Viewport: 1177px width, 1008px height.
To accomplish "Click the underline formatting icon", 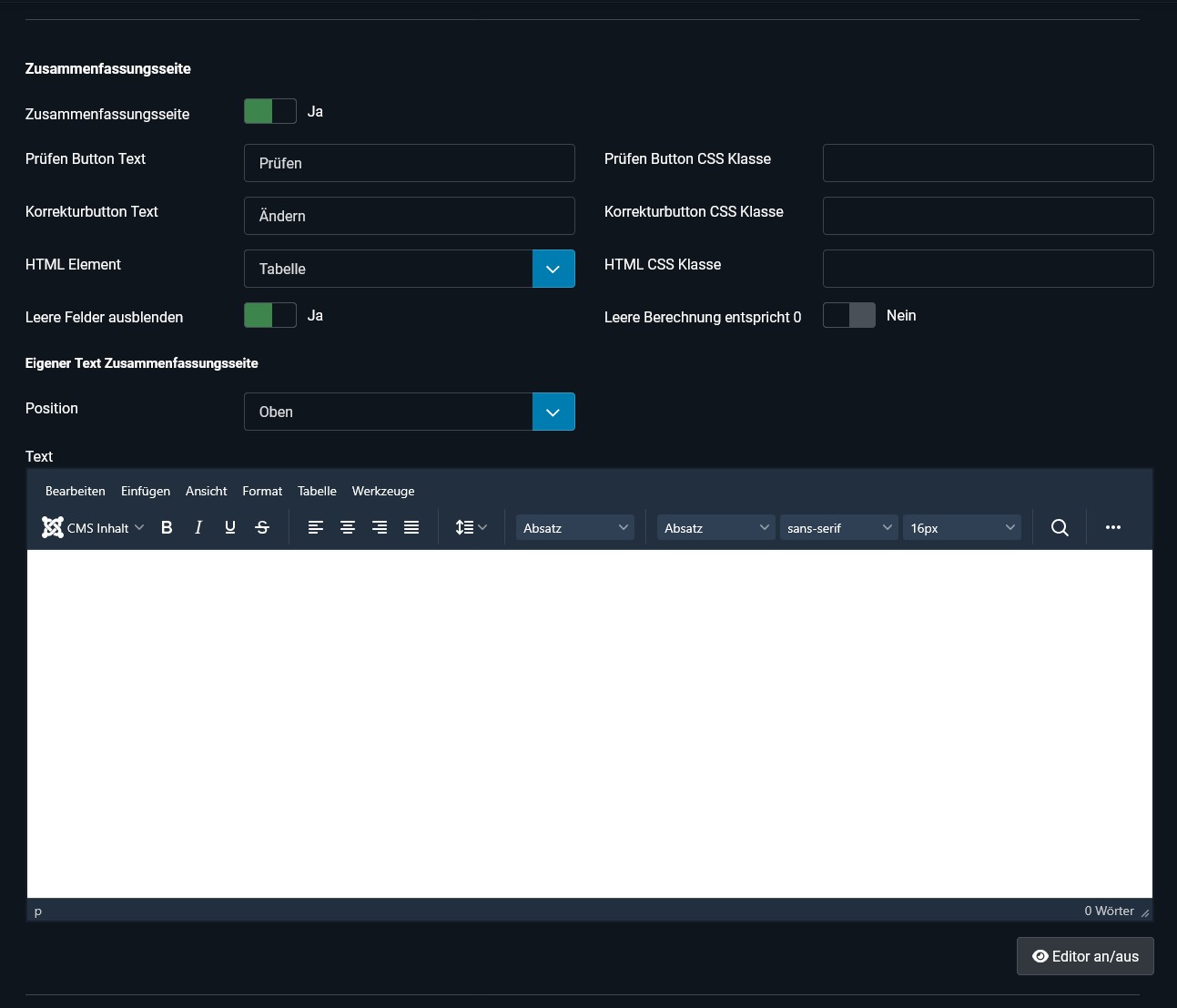I will [230, 527].
